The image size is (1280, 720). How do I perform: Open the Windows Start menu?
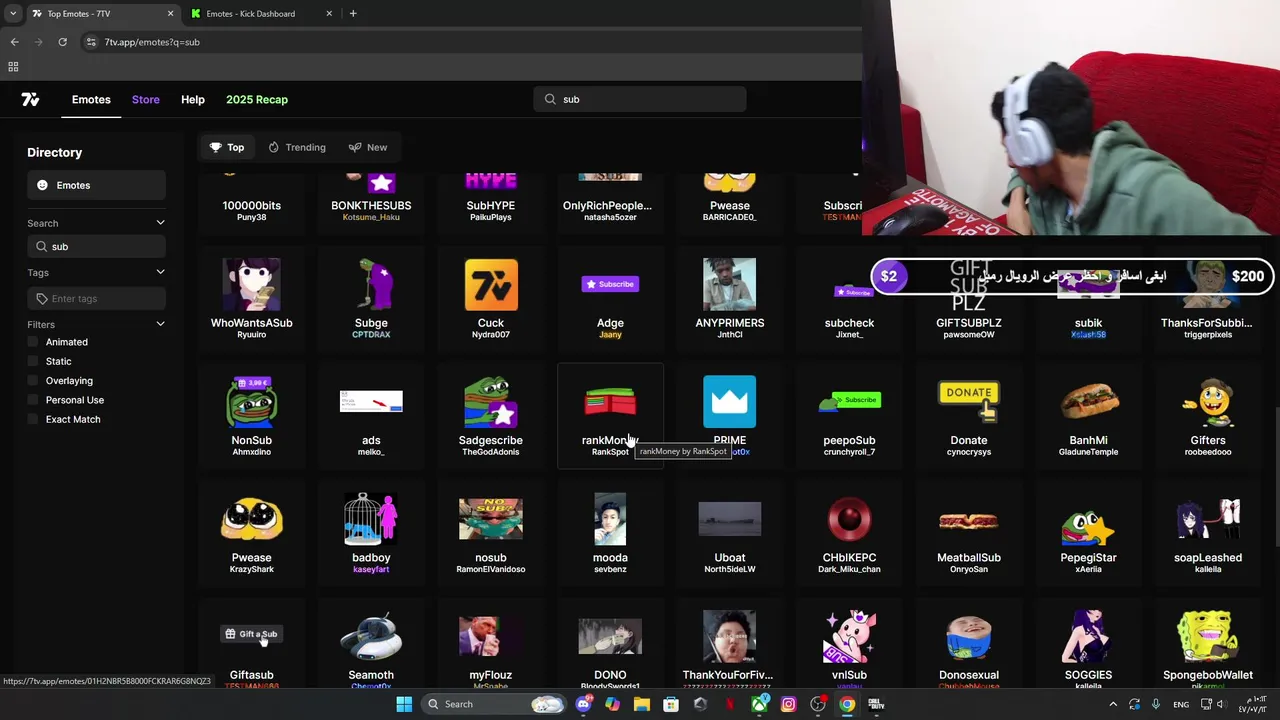pos(404,704)
